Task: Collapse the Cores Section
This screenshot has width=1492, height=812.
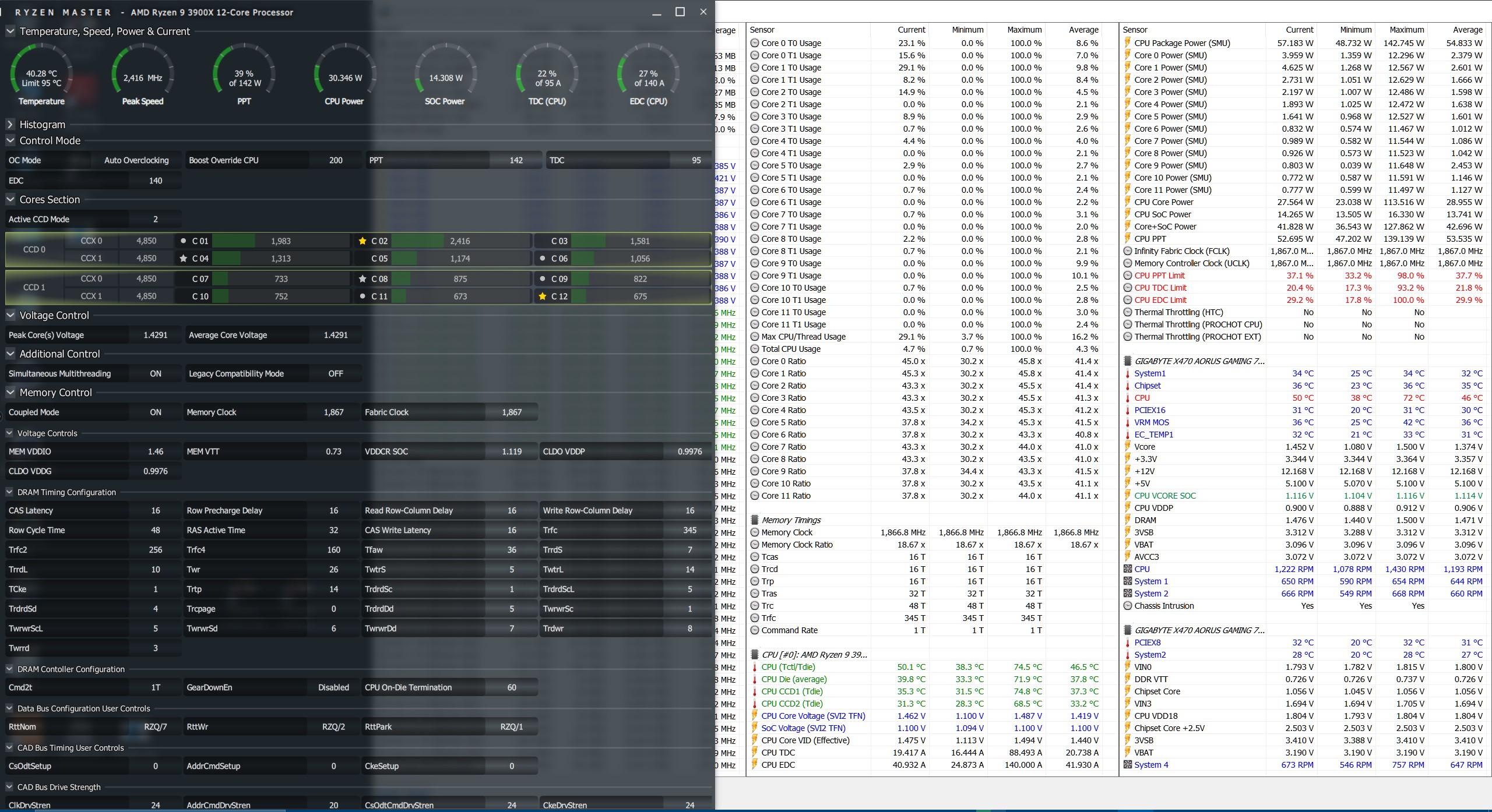Action: (x=10, y=199)
